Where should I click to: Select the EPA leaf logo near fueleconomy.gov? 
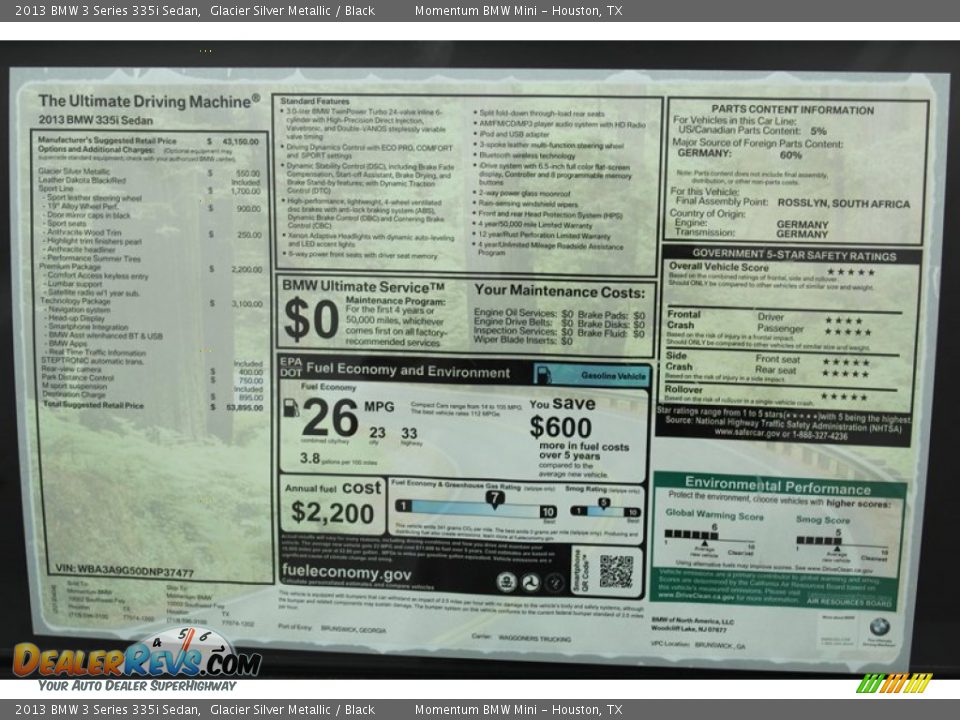(506, 582)
